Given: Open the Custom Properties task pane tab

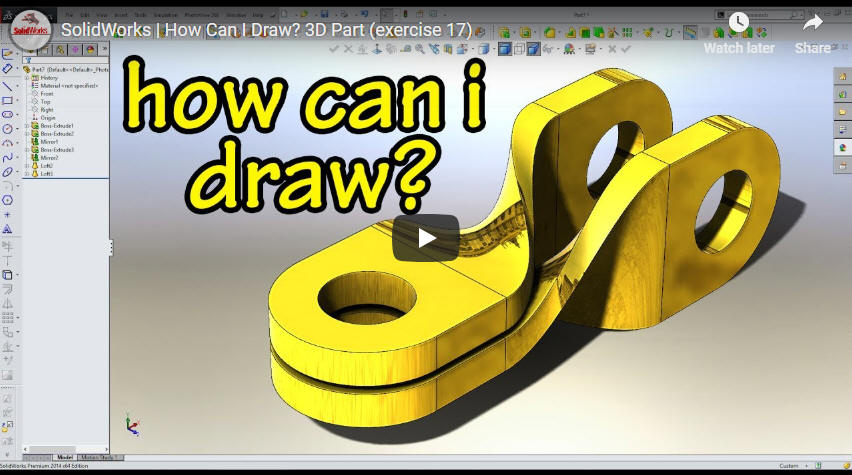Looking at the screenshot, I should pyautogui.click(x=842, y=165).
